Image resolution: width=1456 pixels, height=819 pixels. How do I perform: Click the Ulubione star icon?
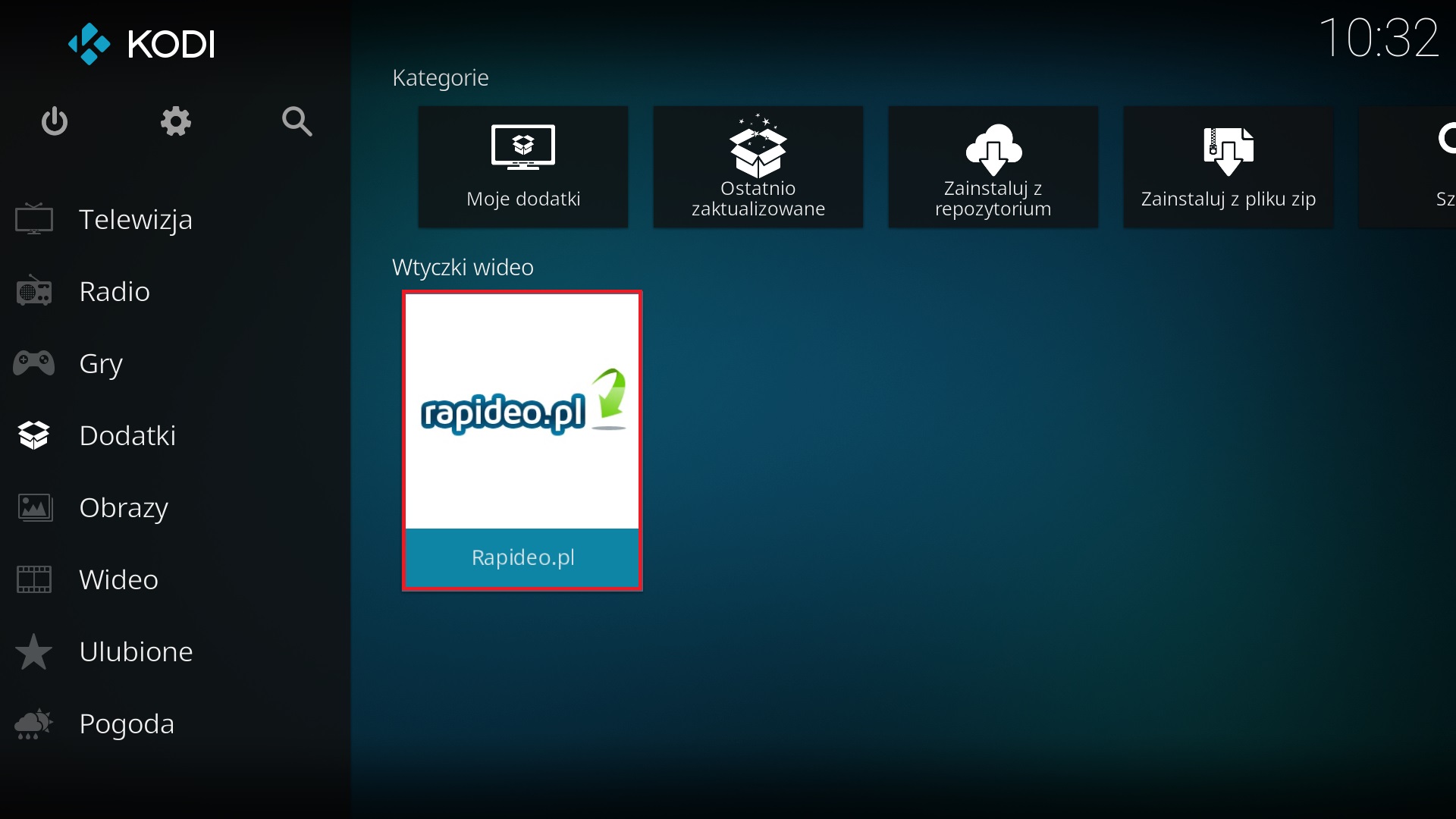tap(34, 651)
